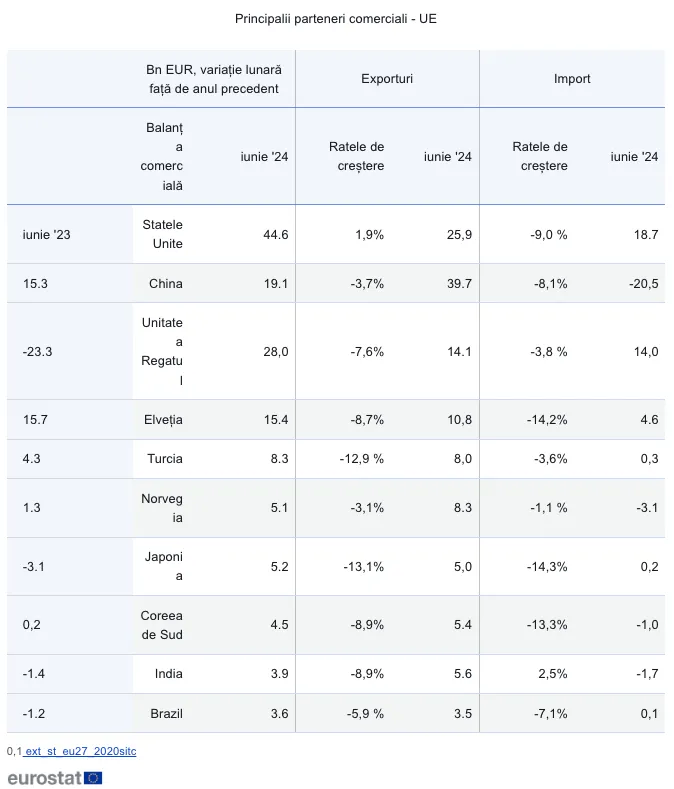Image resolution: width=674 pixels, height=789 pixels.
Task: Select the table title Principalii parteneri comerciali
Action: pos(336,19)
